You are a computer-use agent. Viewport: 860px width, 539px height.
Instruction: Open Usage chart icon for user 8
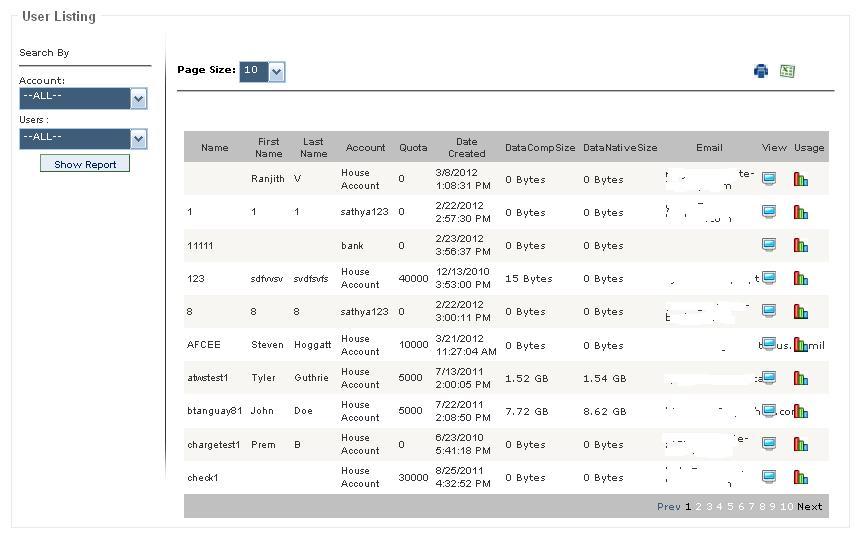pyautogui.click(x=801, y=311)
